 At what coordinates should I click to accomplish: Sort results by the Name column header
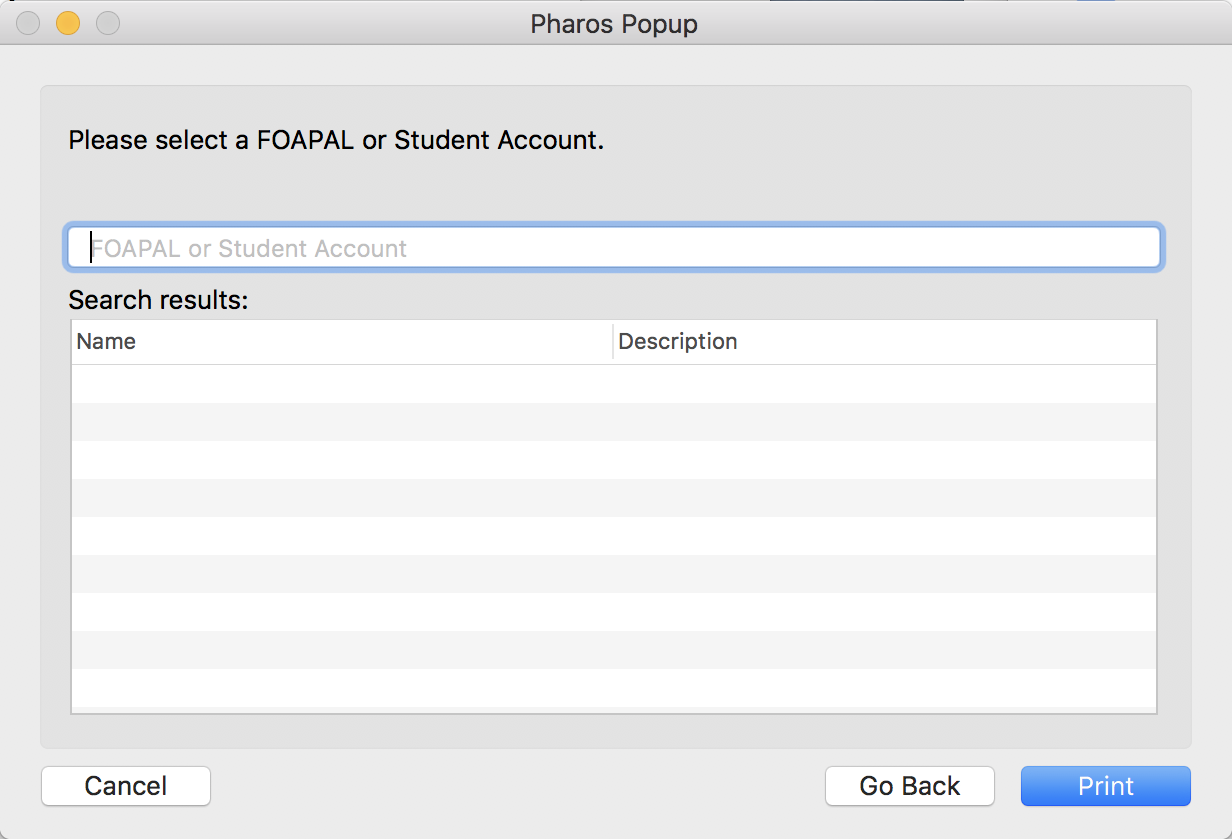[341, 341]
